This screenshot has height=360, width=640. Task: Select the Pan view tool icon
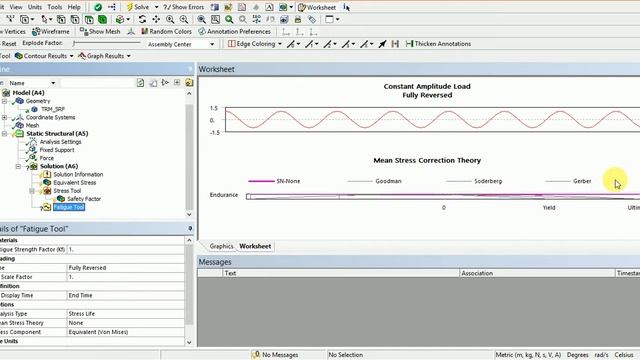156,19
